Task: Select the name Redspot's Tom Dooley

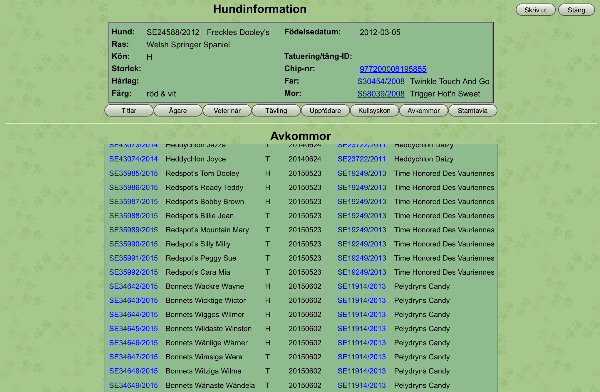Action: coord(202,173)
